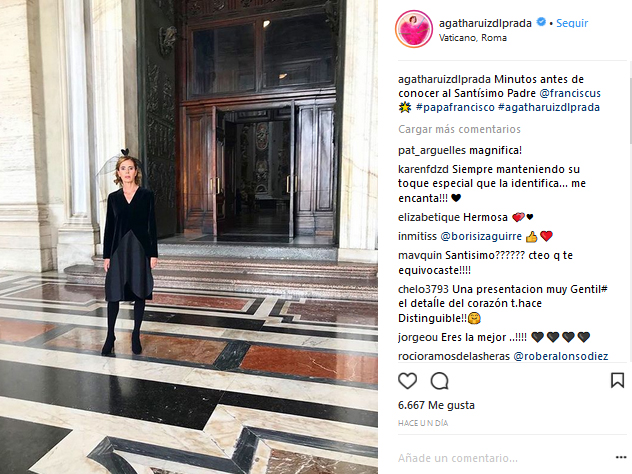Viewport: 632px width, 474px height.
Task: Open more options with three dots icon
Action: pyautogui.click(x=621, y=457)
